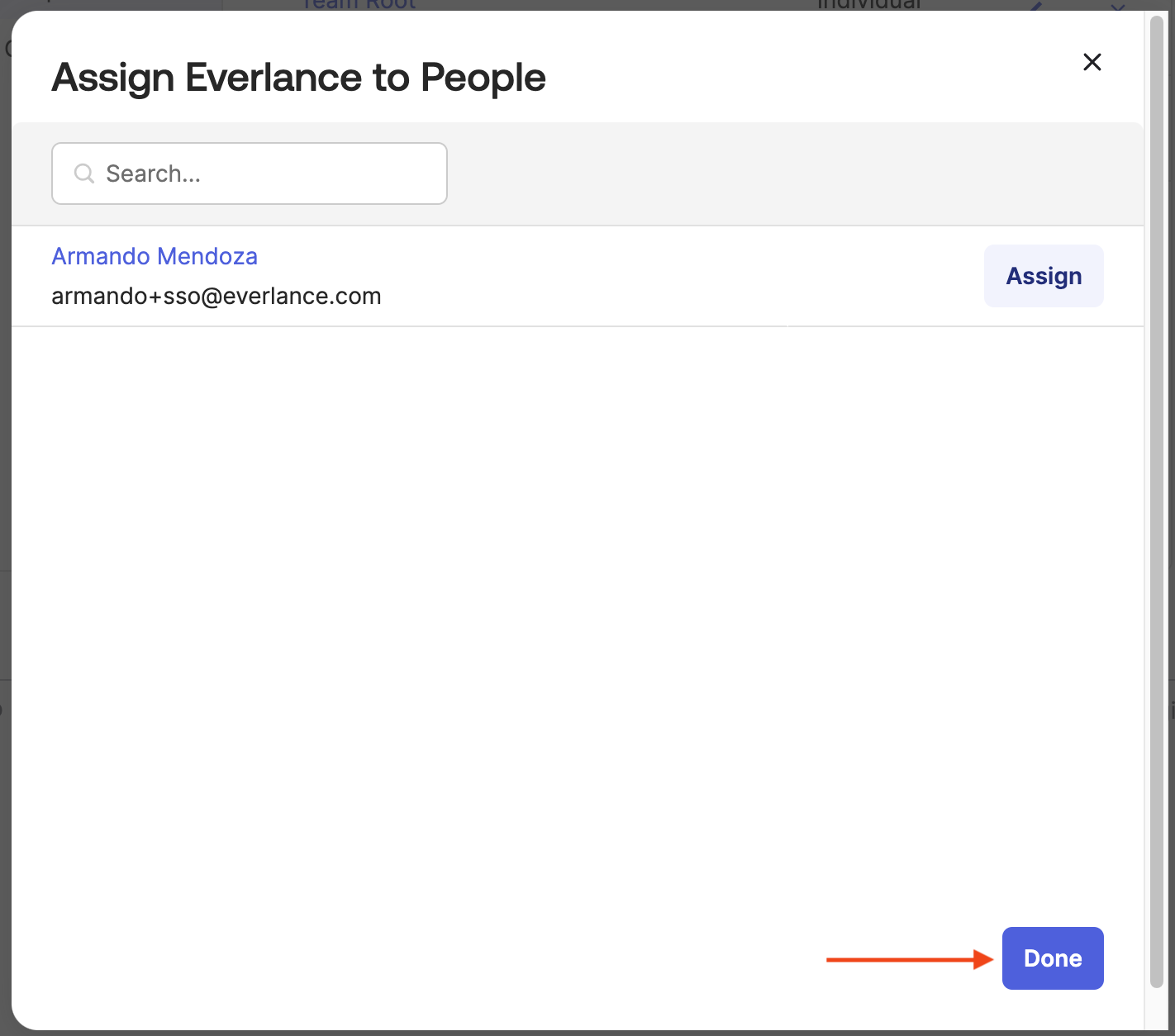Open the Team Root link behind the dialog
1175x1036 pixels.
pyautogui.click(x=359, y=5)
